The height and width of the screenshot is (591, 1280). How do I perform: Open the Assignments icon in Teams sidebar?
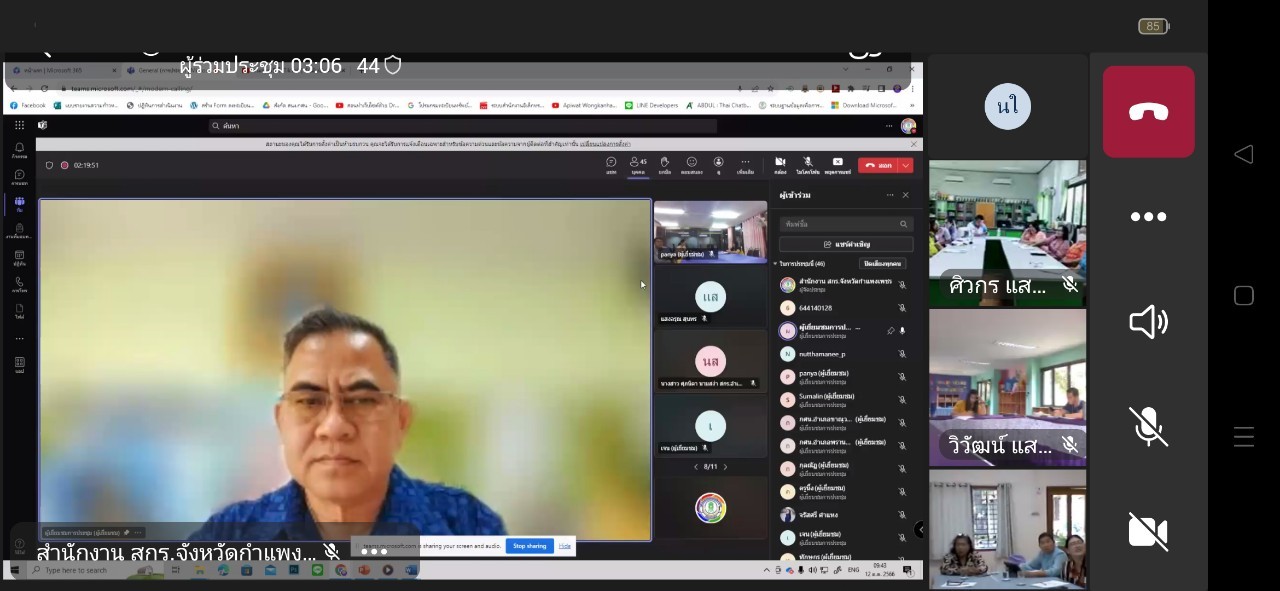(19, 231)
